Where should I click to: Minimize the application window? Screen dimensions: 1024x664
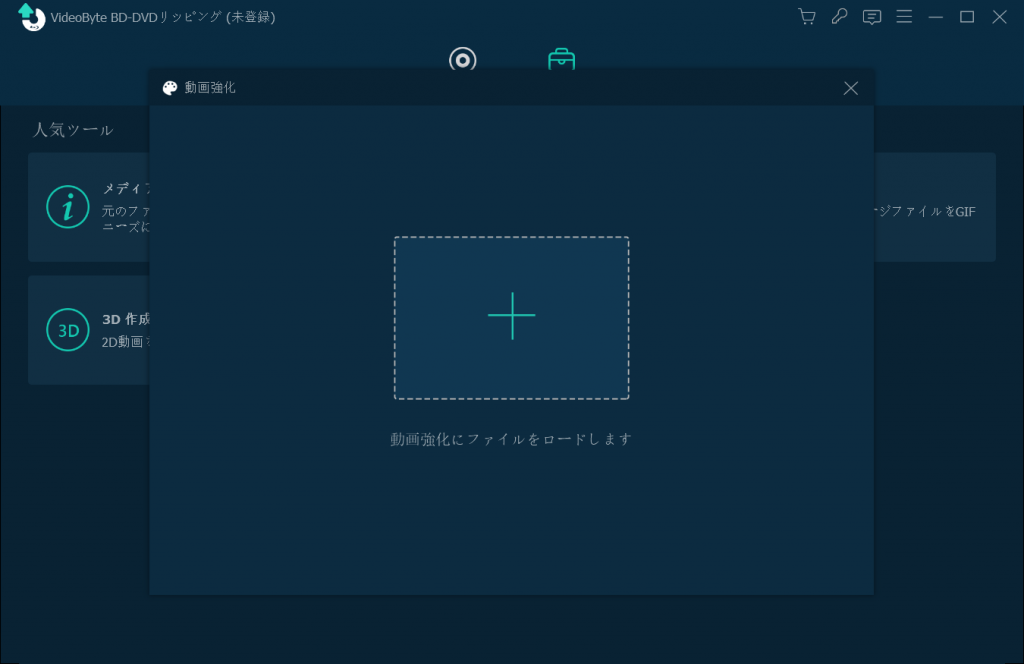tap(935, 17)
